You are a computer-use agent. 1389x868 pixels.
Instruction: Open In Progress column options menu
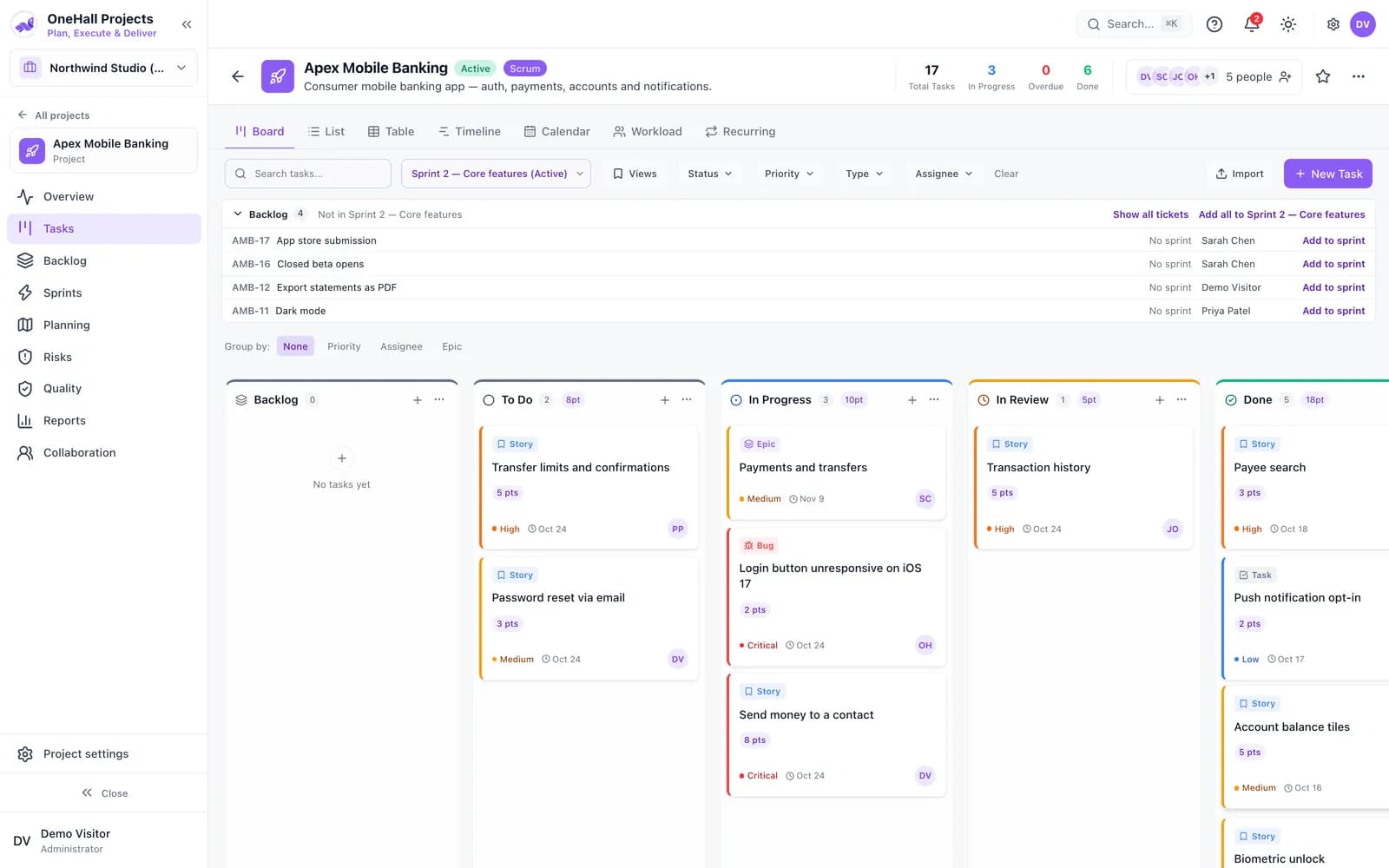(934, 400)
